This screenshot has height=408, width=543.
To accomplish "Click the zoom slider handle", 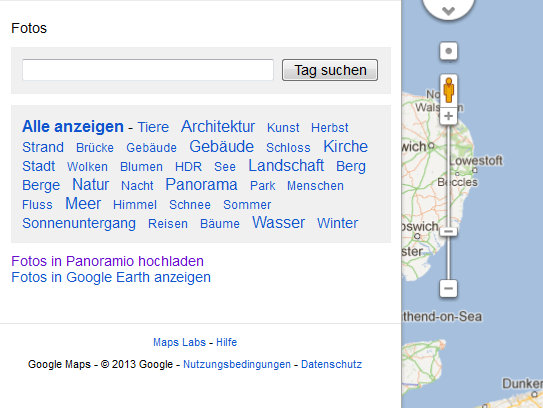I will (448, 231).
